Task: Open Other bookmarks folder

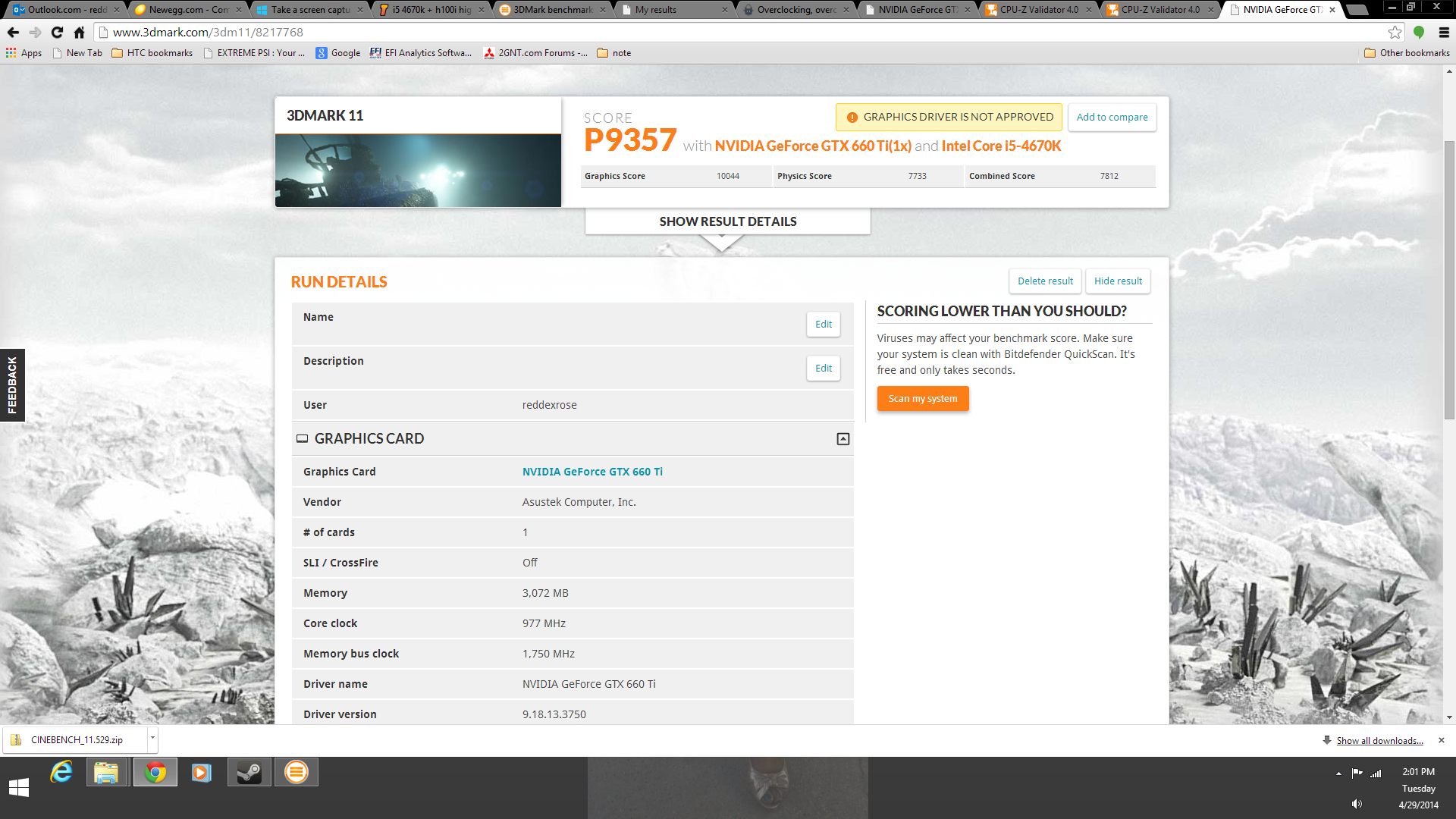Action: (x=1407, y=53)
